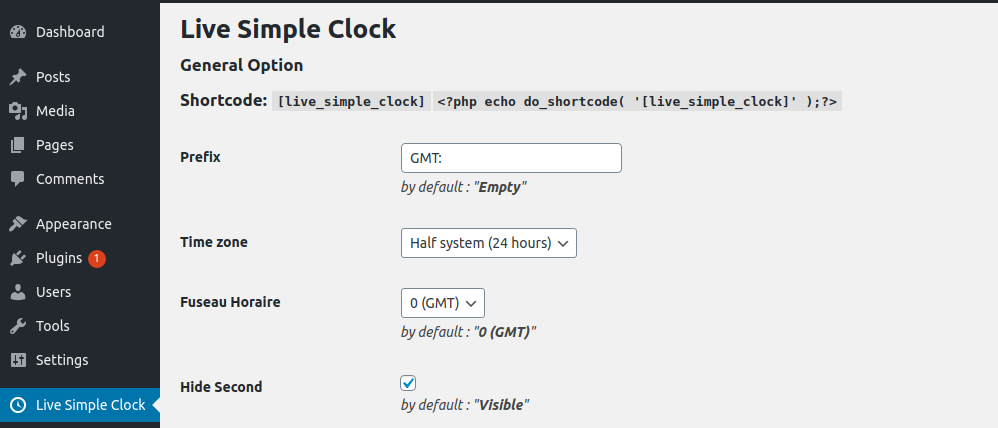Click the Live Simple Clock icon
This screenshot has height=428, width=998.
pos(18,405)
